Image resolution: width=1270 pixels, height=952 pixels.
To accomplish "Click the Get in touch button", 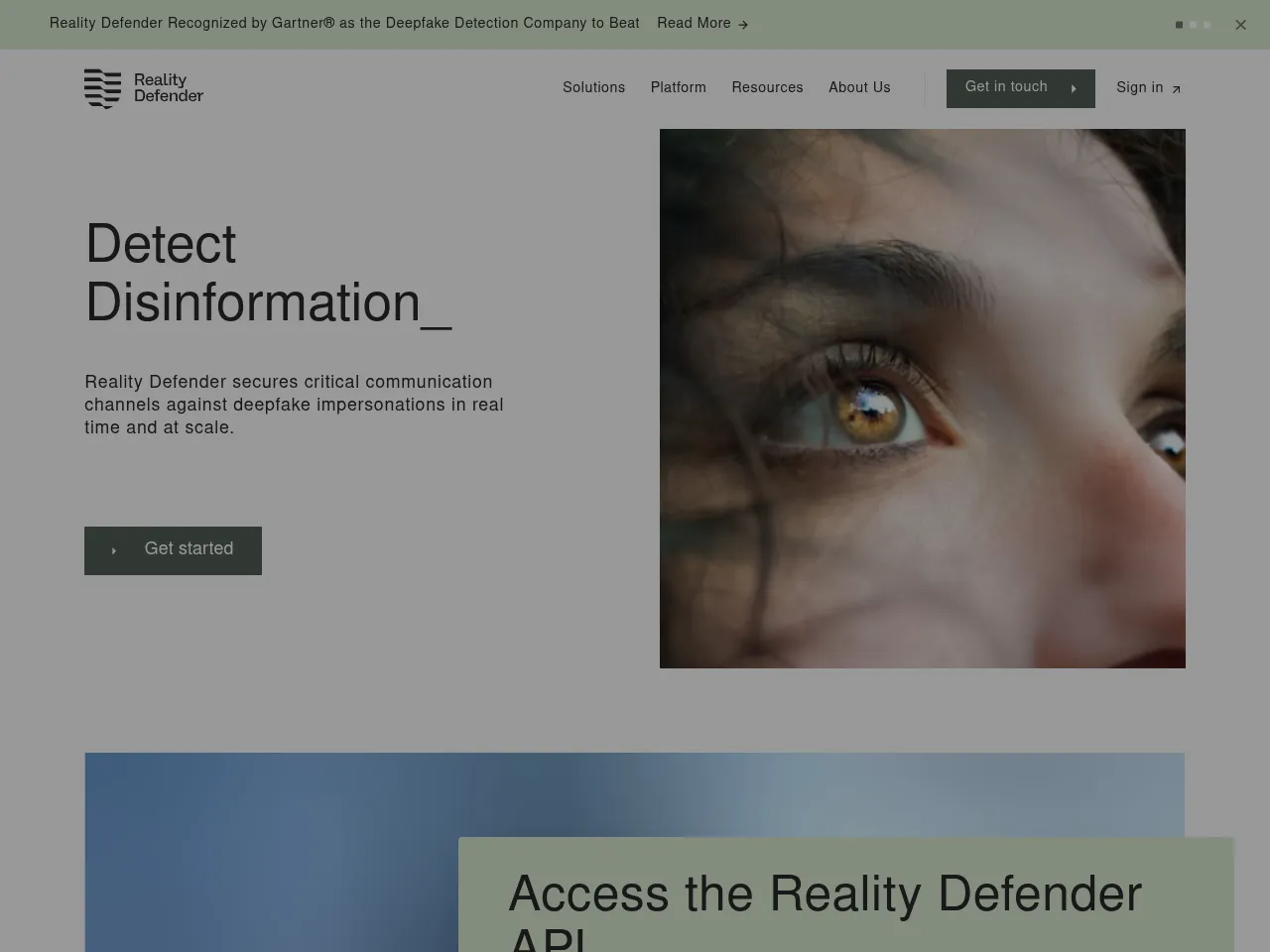I will tap(1020, 88).
